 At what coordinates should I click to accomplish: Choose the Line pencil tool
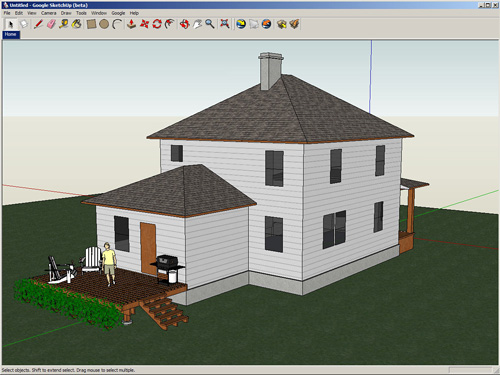[x=38, y=24]
